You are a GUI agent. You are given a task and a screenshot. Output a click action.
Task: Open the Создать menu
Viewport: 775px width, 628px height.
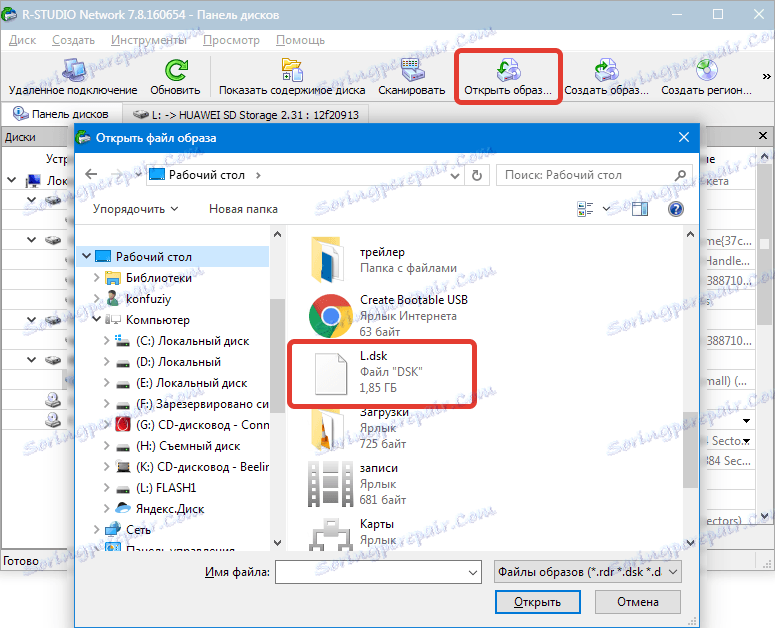pos(73,40)
